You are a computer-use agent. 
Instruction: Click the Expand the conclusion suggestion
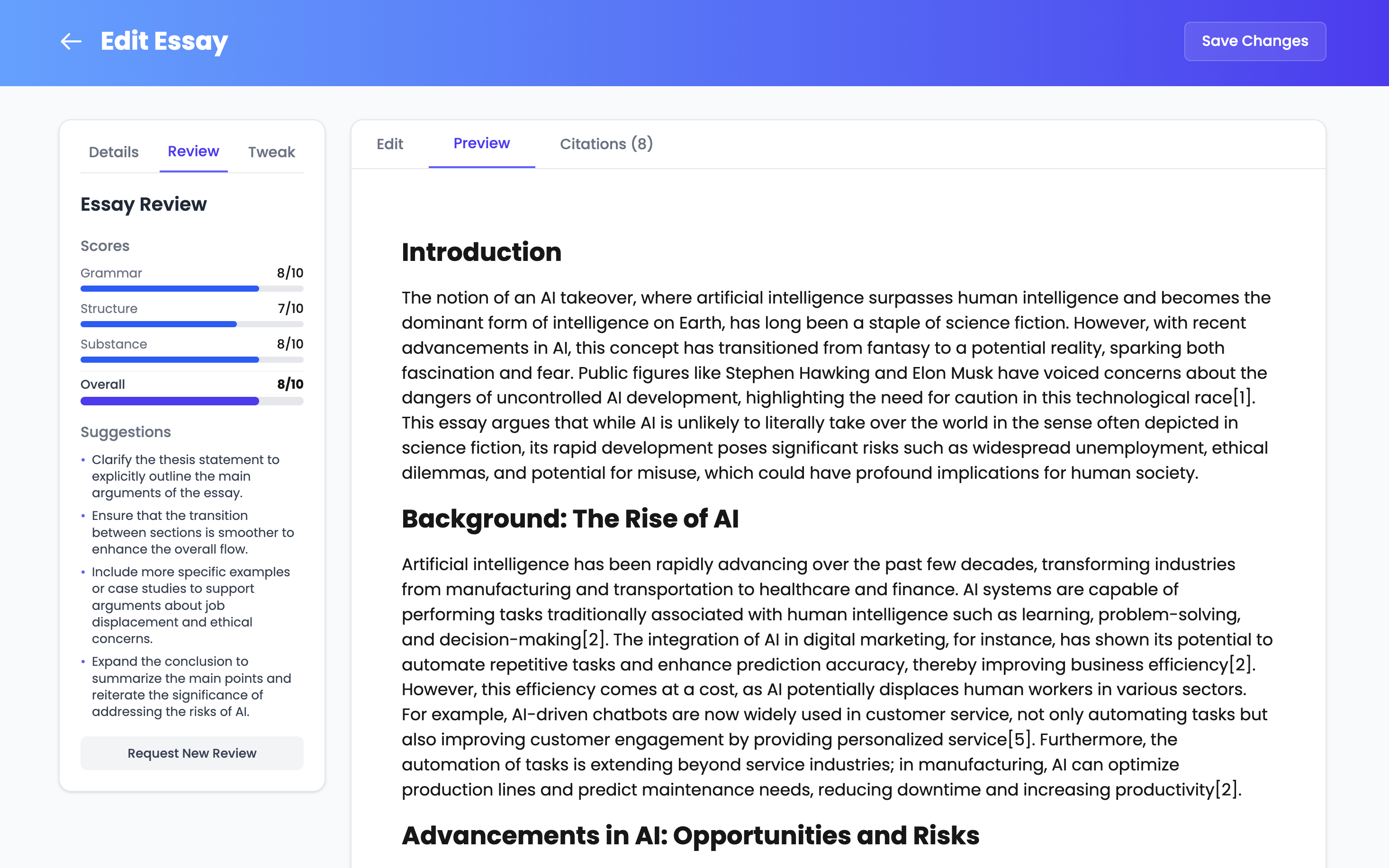[x=191, y=687]
